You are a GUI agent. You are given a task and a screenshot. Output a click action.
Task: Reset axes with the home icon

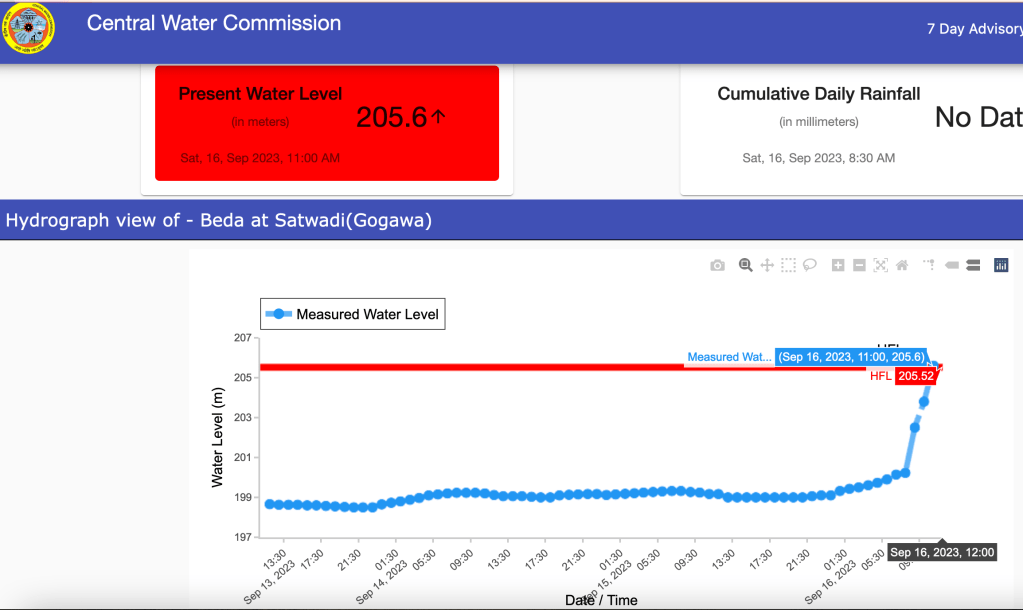point(902,265)
